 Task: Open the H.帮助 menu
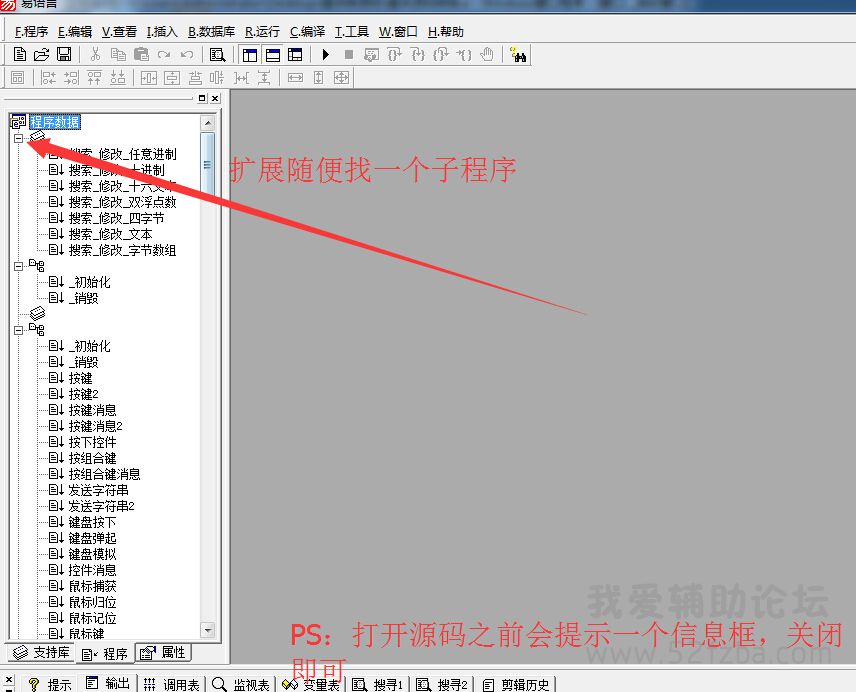click(445, 32)
